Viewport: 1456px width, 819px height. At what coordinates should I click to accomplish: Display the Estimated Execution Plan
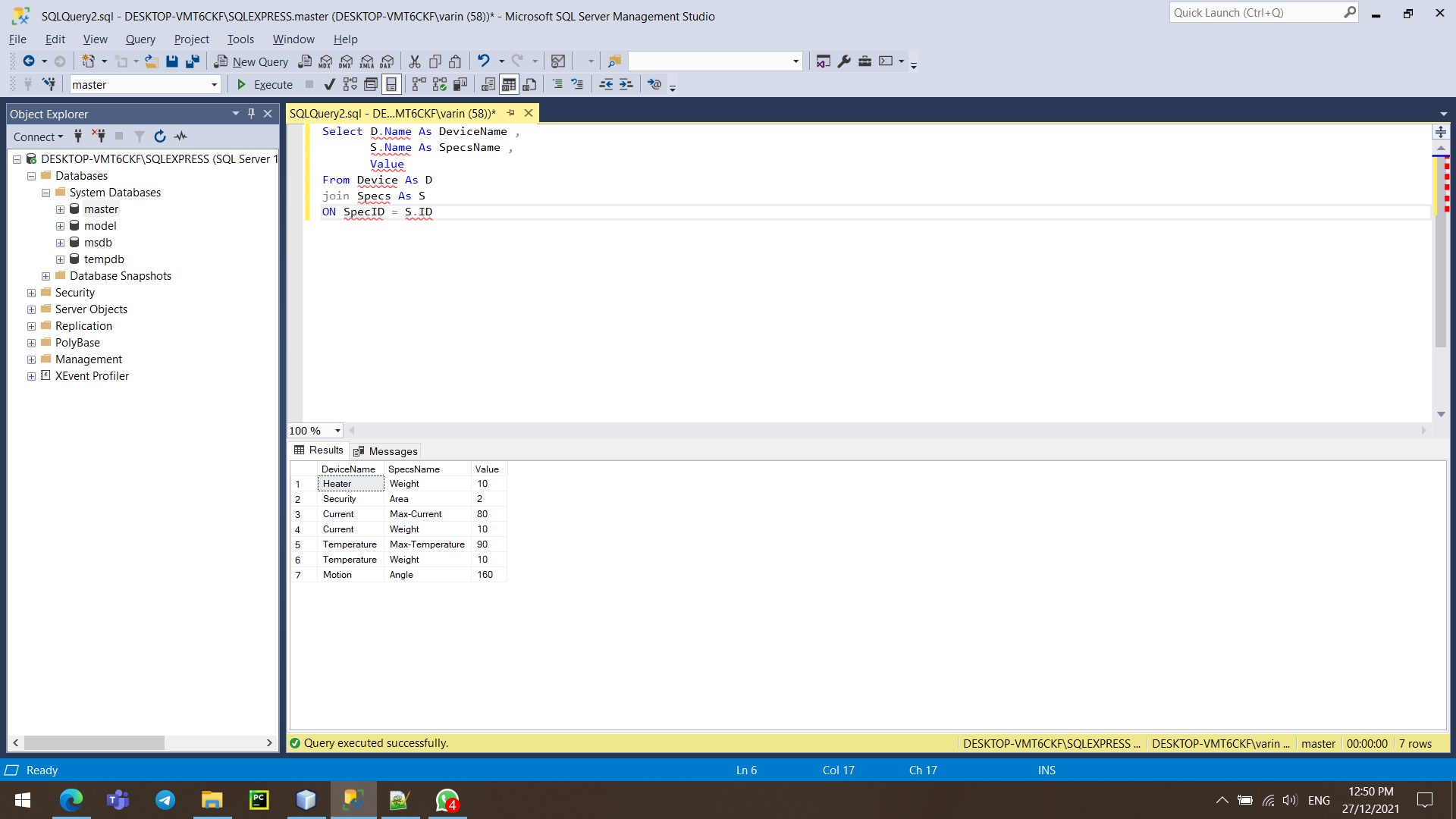coord(350,84)
